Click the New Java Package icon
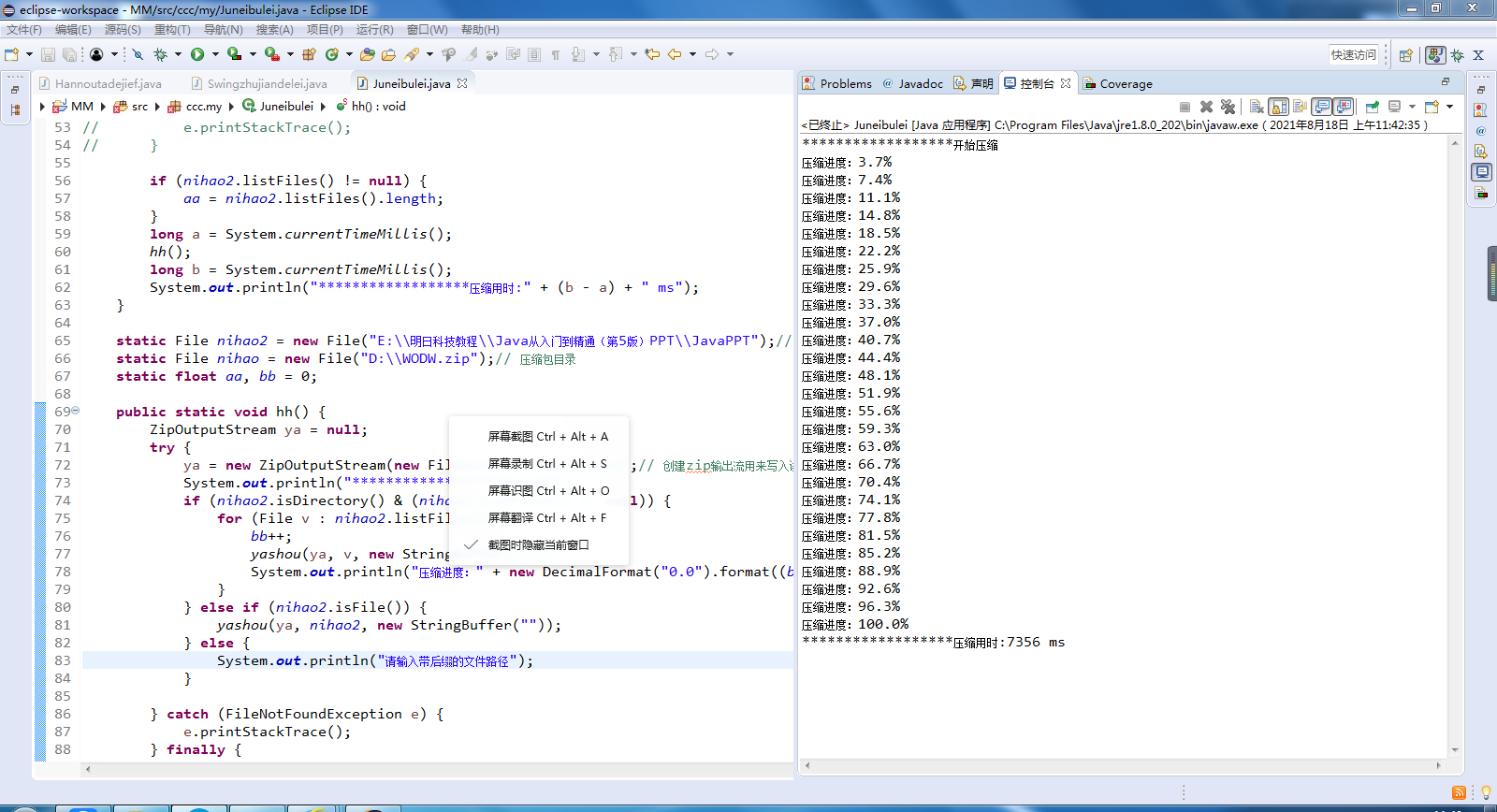Image resolution: width=1497 pixels, height=812 pixels. pyautogui.click(x=308, y=54)
